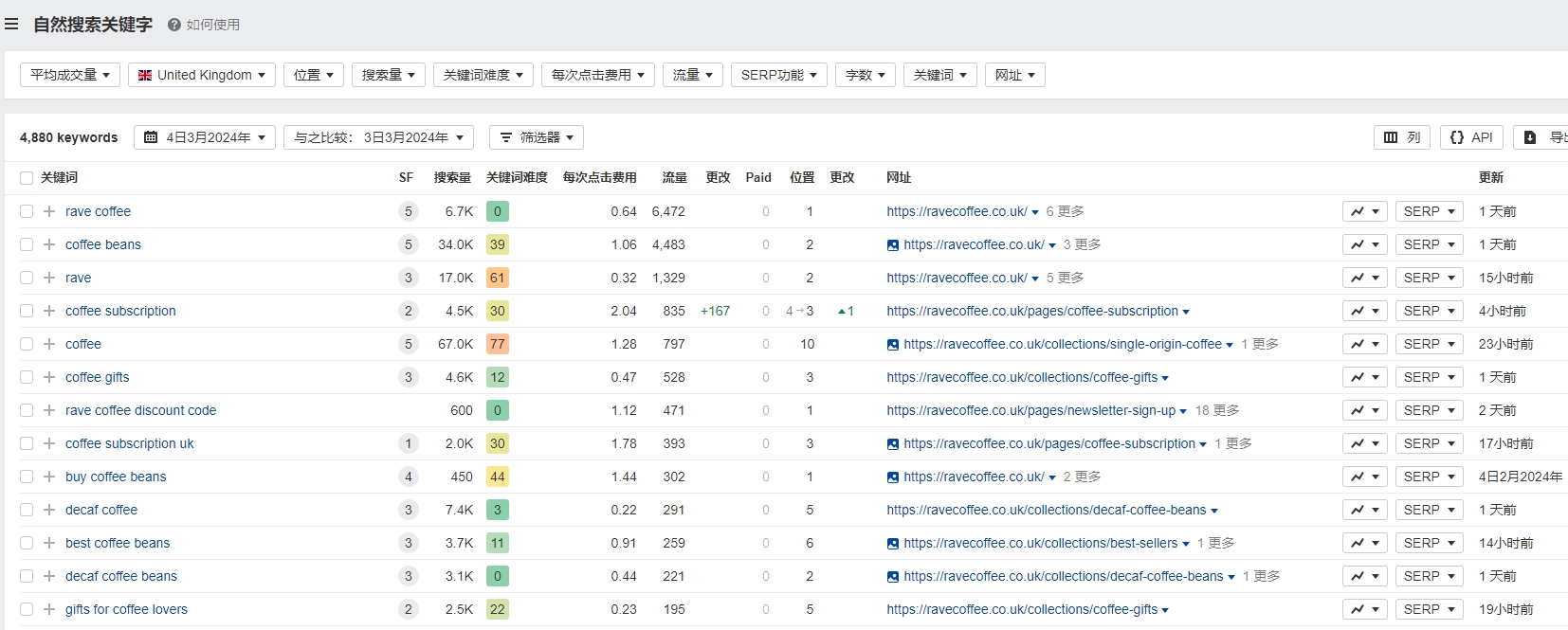This screenshot has height=630, width=1568.
Task: Open the newsletter-sign-up URL link
Action: [x=1030, y=410]
